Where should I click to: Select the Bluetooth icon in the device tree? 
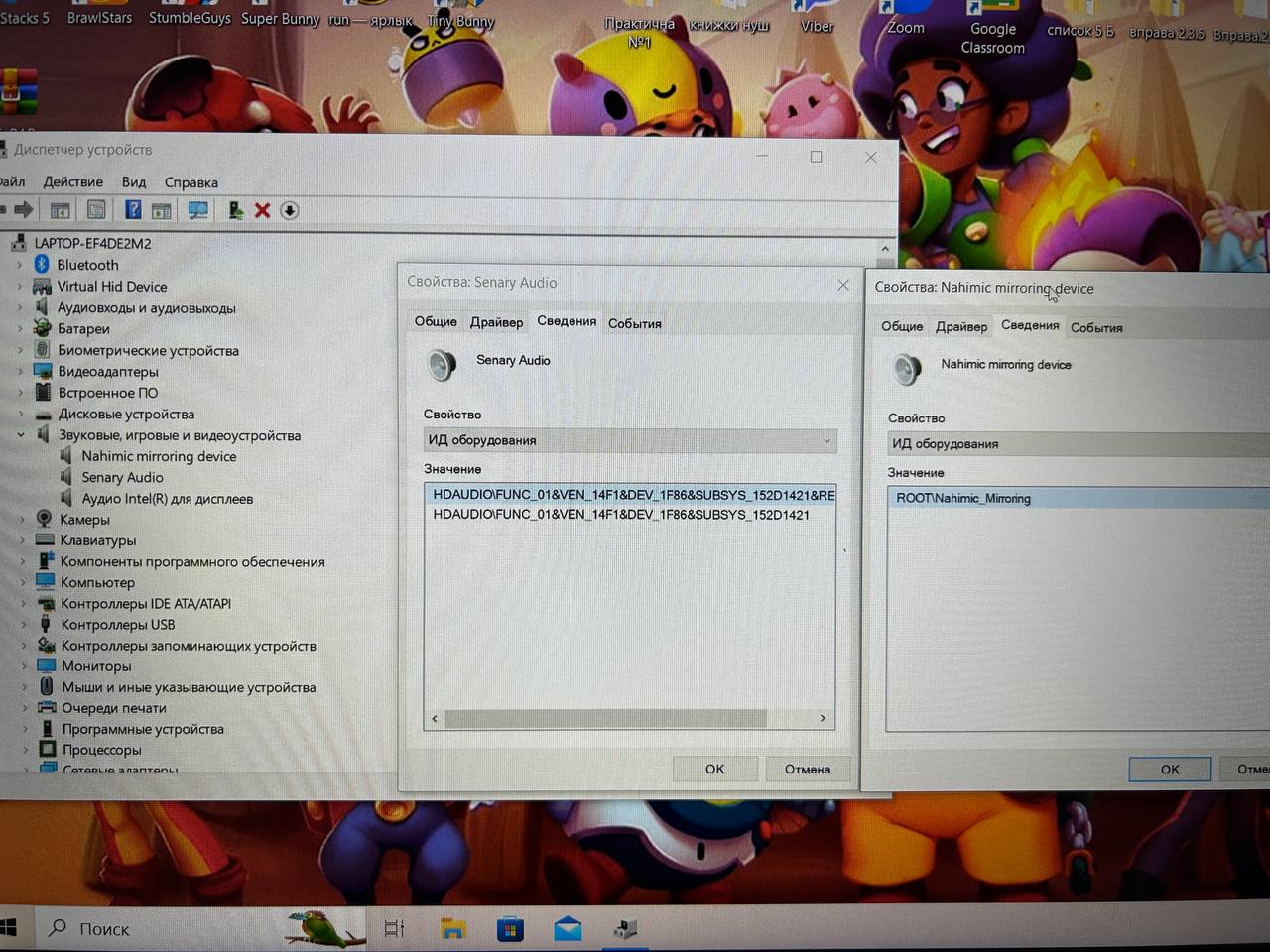(x=42, y=264)
